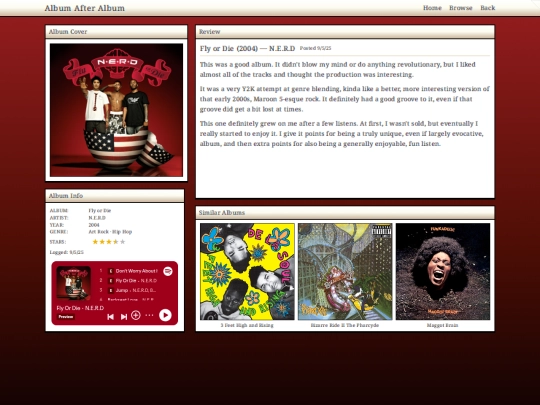
Task: Click artist value N.E.R.D
Action: point(97,218)
